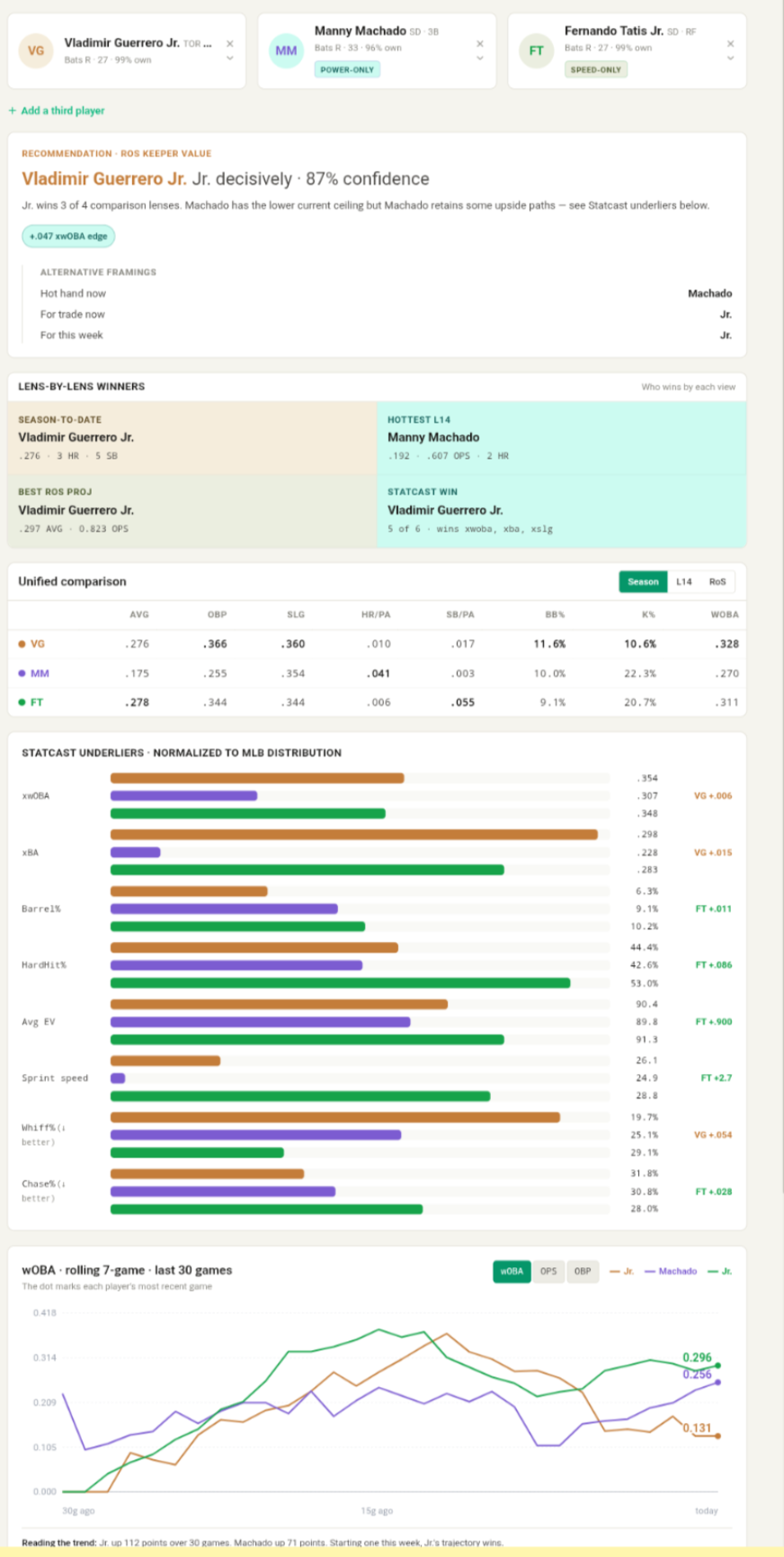Click the orange xwOBA bar for Guerrero
Image resolution: width=784 pixels, height=1557 pixels.
pyautogui.click(x=257, y=778)
